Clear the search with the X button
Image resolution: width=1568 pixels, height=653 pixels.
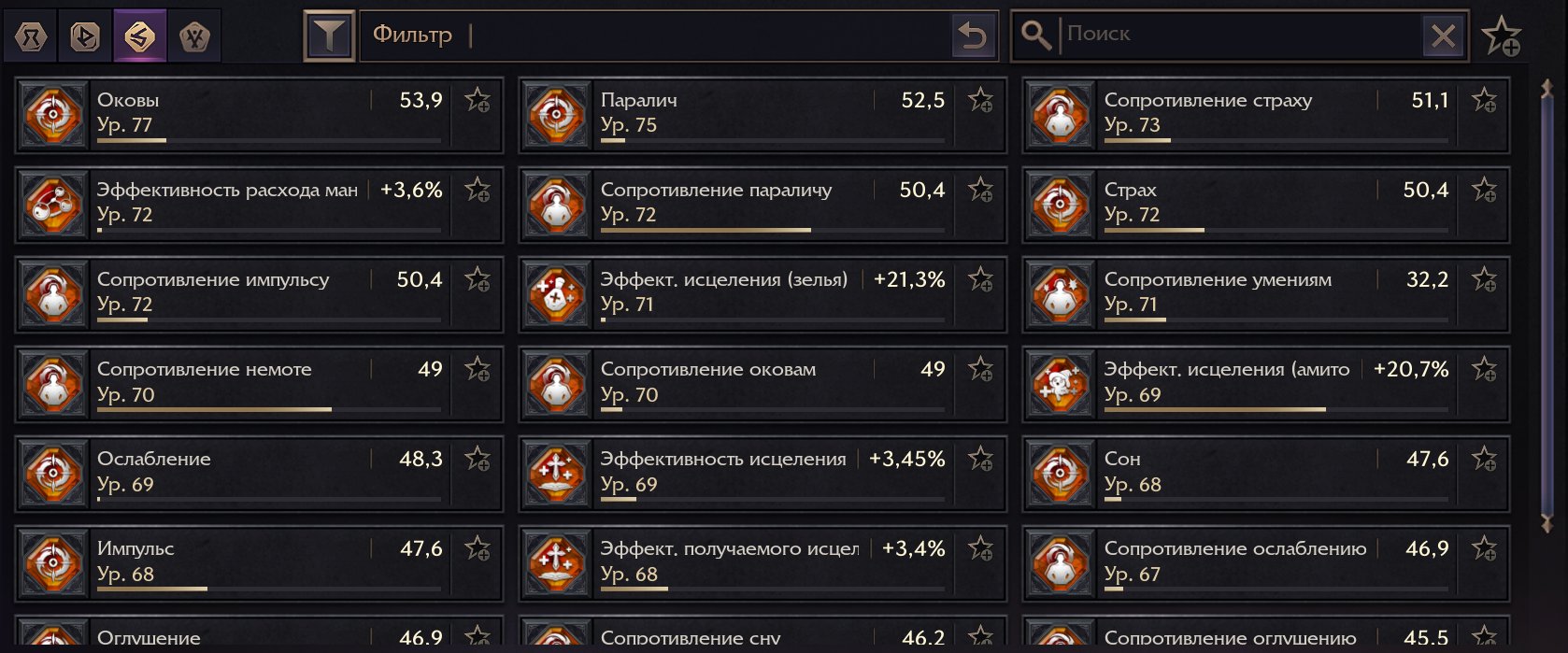(1443, 36)
